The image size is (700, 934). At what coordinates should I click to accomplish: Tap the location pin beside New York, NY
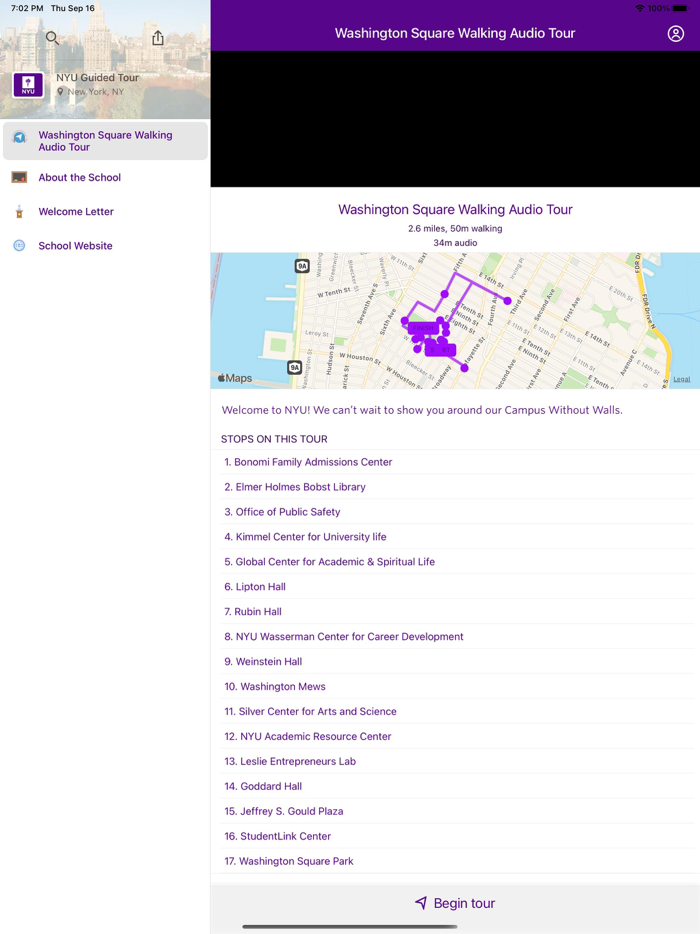pyautogui.click(x=60, y=92)
